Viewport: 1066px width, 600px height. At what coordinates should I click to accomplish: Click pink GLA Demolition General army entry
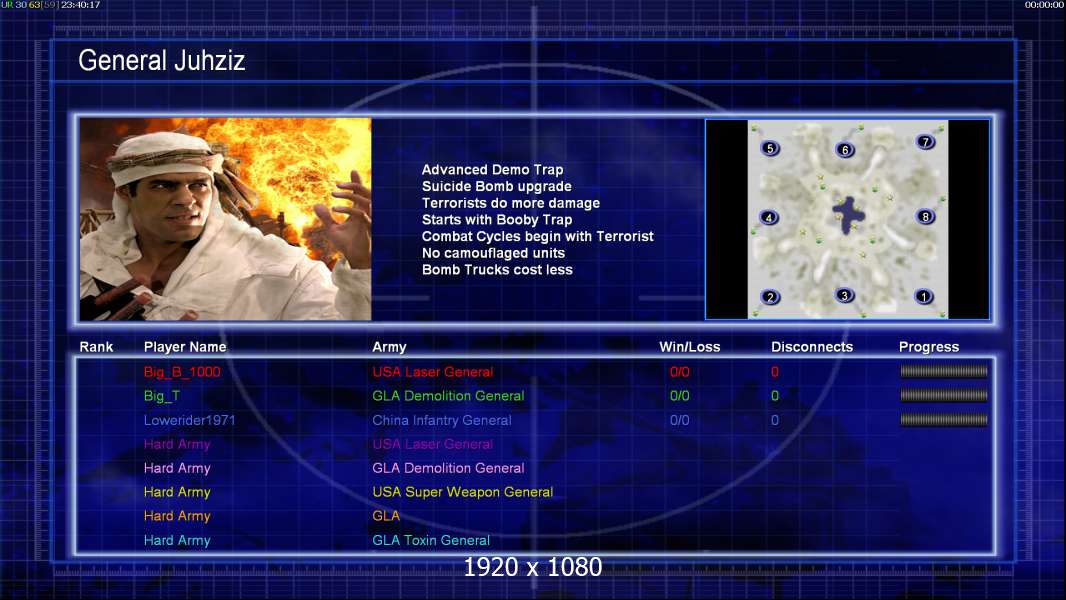point(448,467)
